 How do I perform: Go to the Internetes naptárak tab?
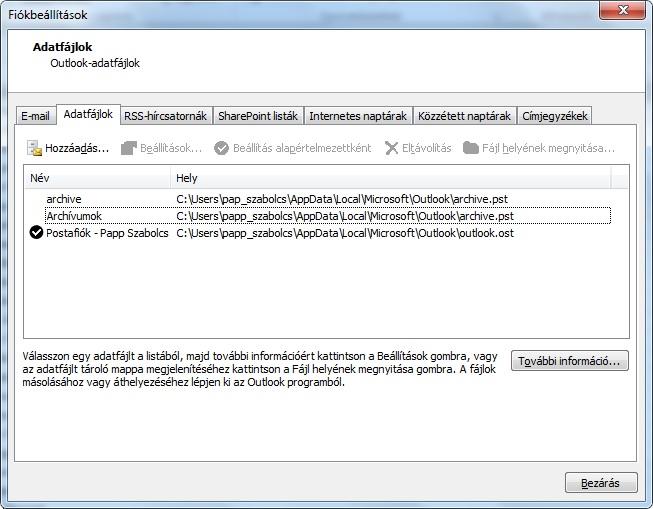358,115
